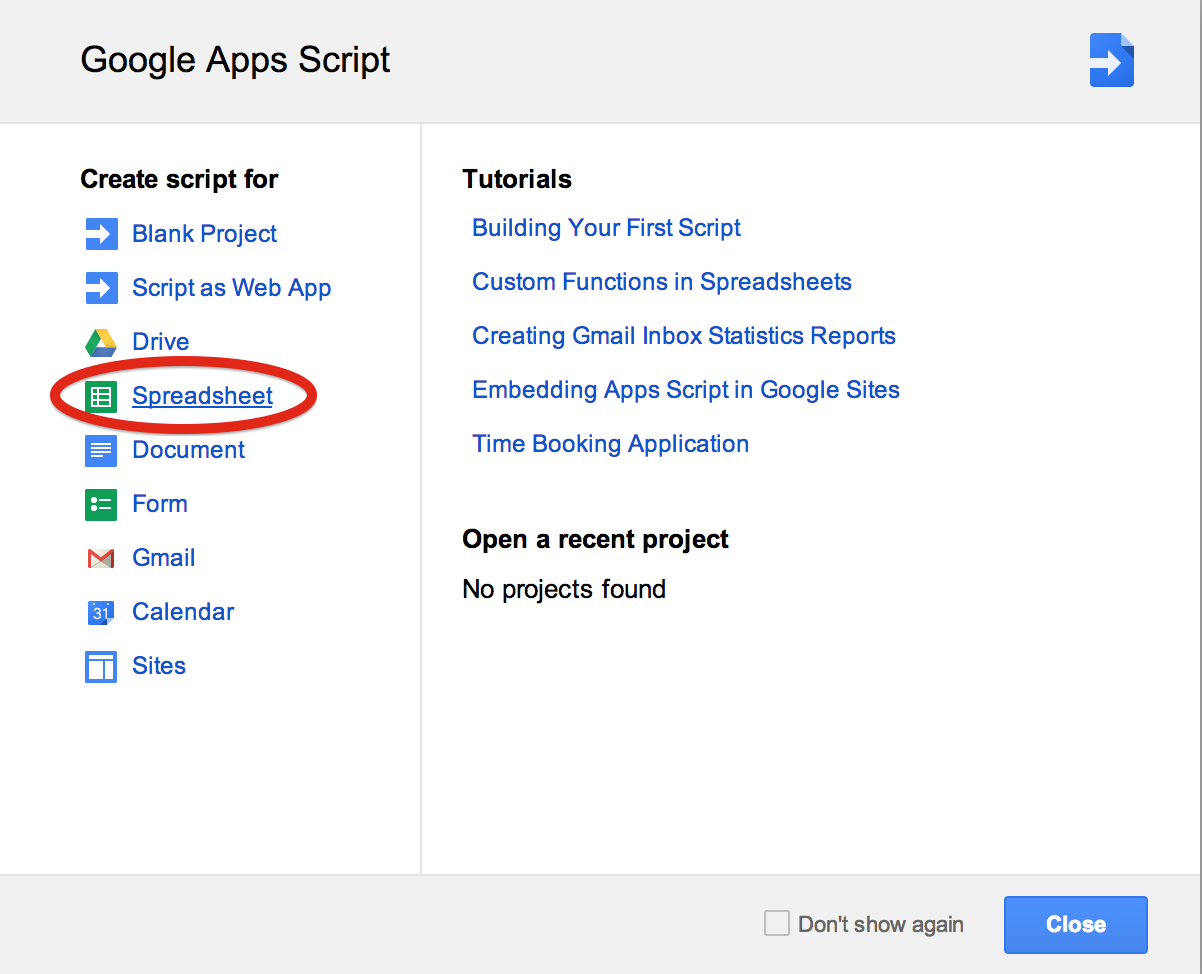The image size is (1202, 974).
Task: Click the Blank Project arrow icon
Action: (x=101, y=234)
